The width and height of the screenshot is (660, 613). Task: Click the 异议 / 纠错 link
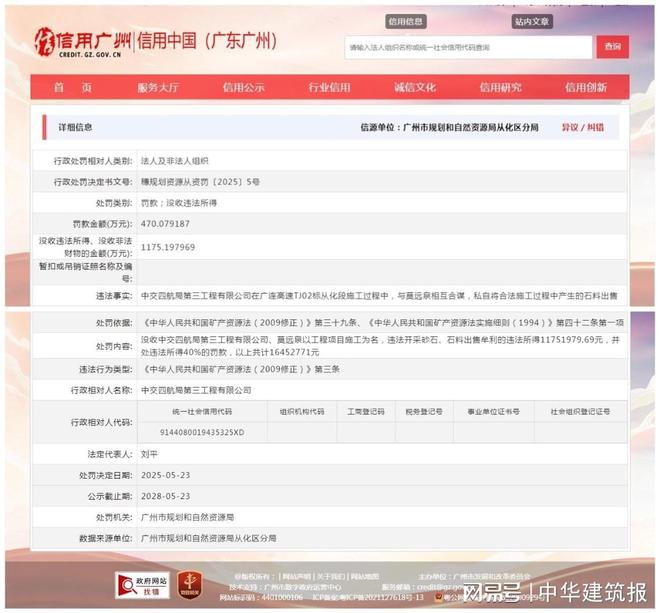(x=583, y=127)
